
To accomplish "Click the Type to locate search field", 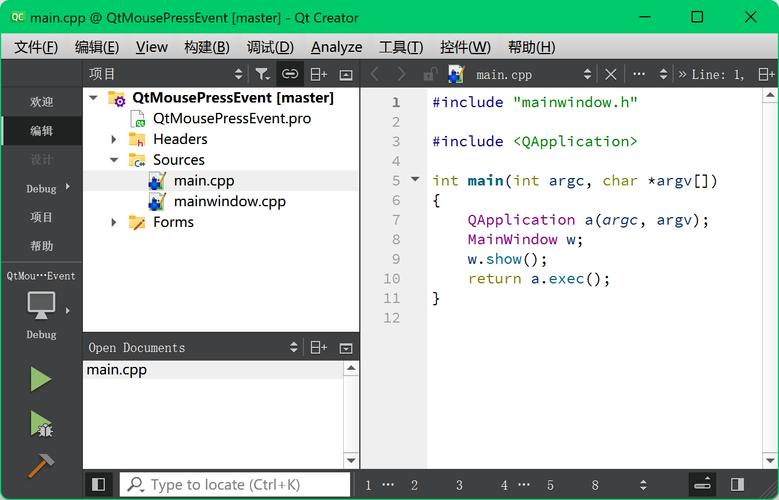I will (235, 485).
